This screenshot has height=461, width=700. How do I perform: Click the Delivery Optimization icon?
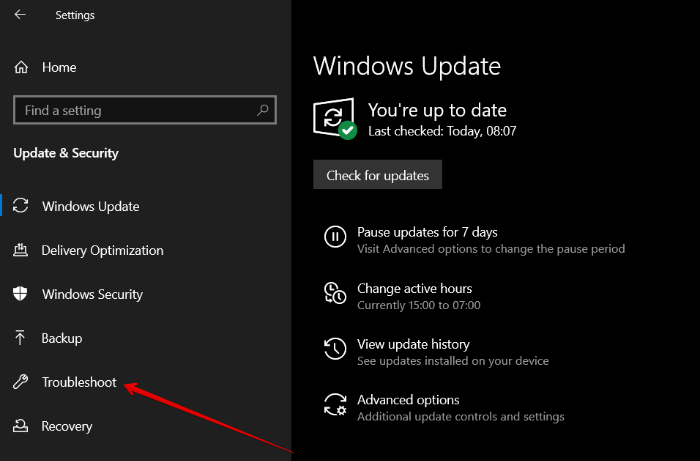[x=21, y=250]
